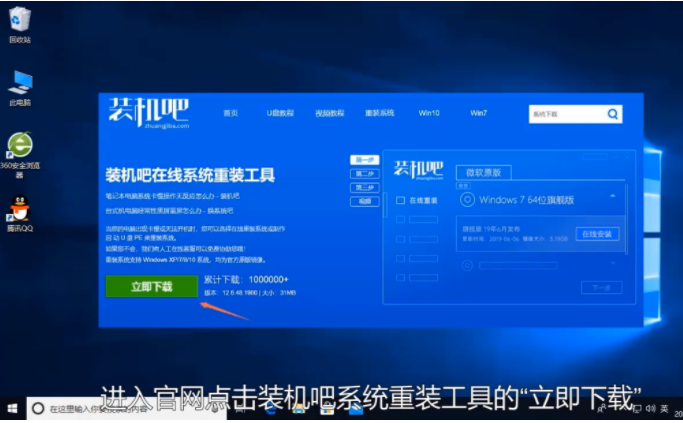Click the Cortana circle in the taskbar search

37,409
